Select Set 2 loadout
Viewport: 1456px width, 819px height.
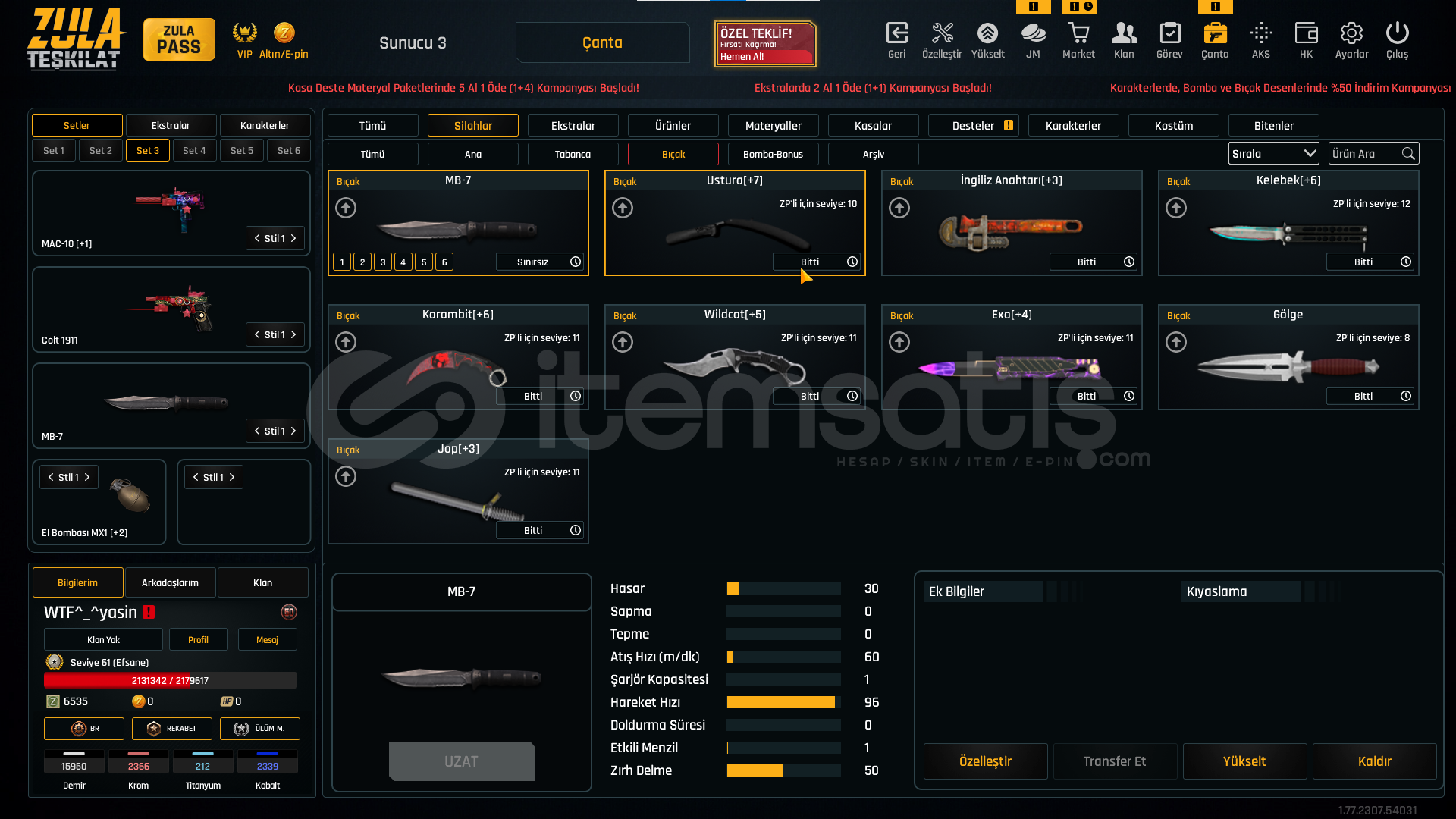[101, 150]
